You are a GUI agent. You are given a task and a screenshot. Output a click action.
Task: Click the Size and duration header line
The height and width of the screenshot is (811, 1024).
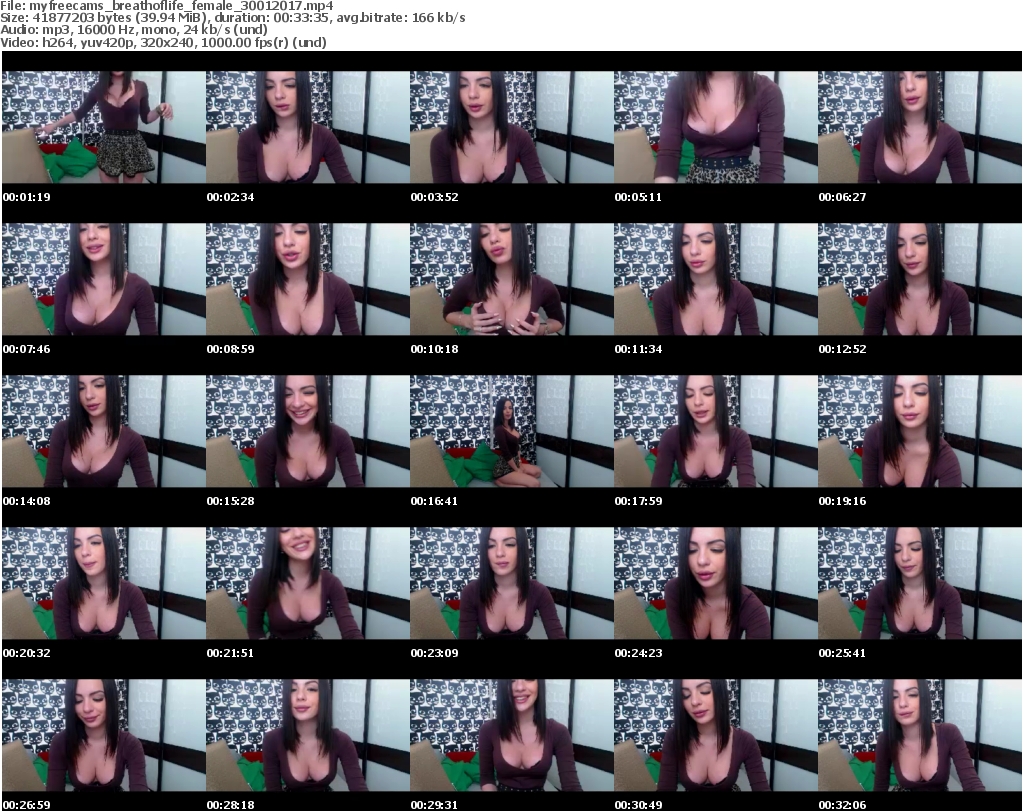pos(233,18)
